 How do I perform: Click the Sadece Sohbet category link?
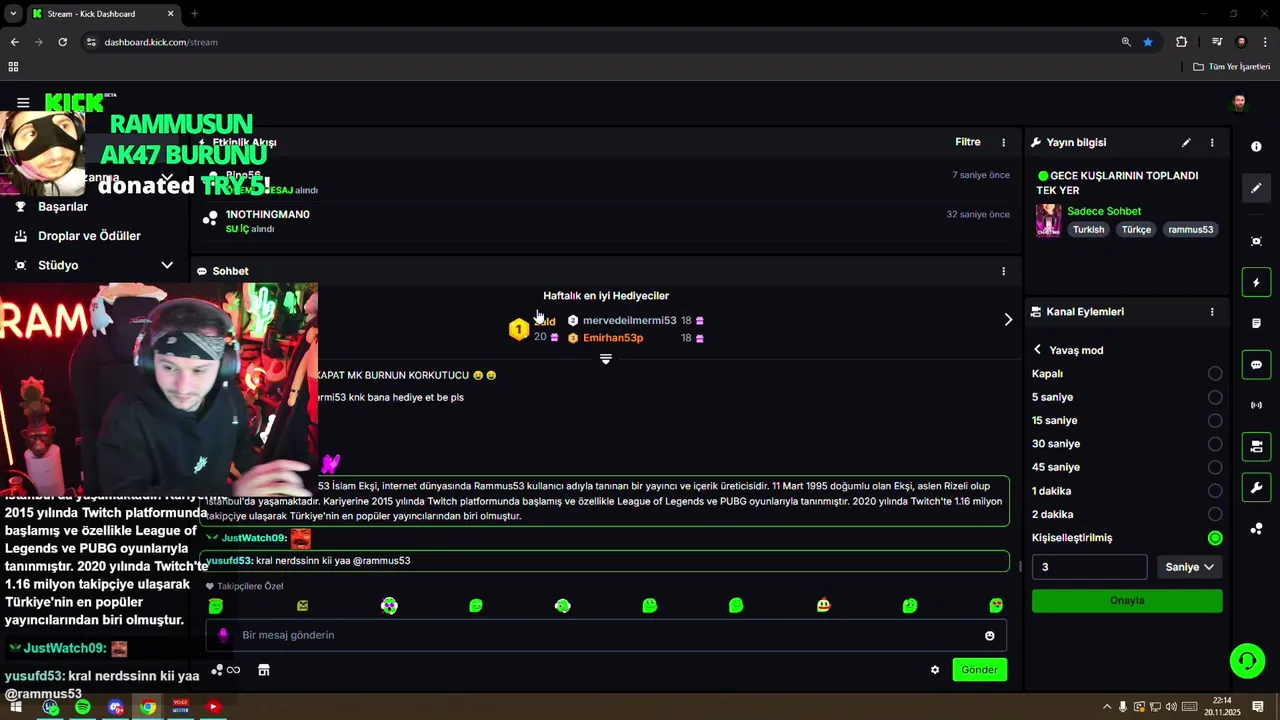pos(1104,211)
